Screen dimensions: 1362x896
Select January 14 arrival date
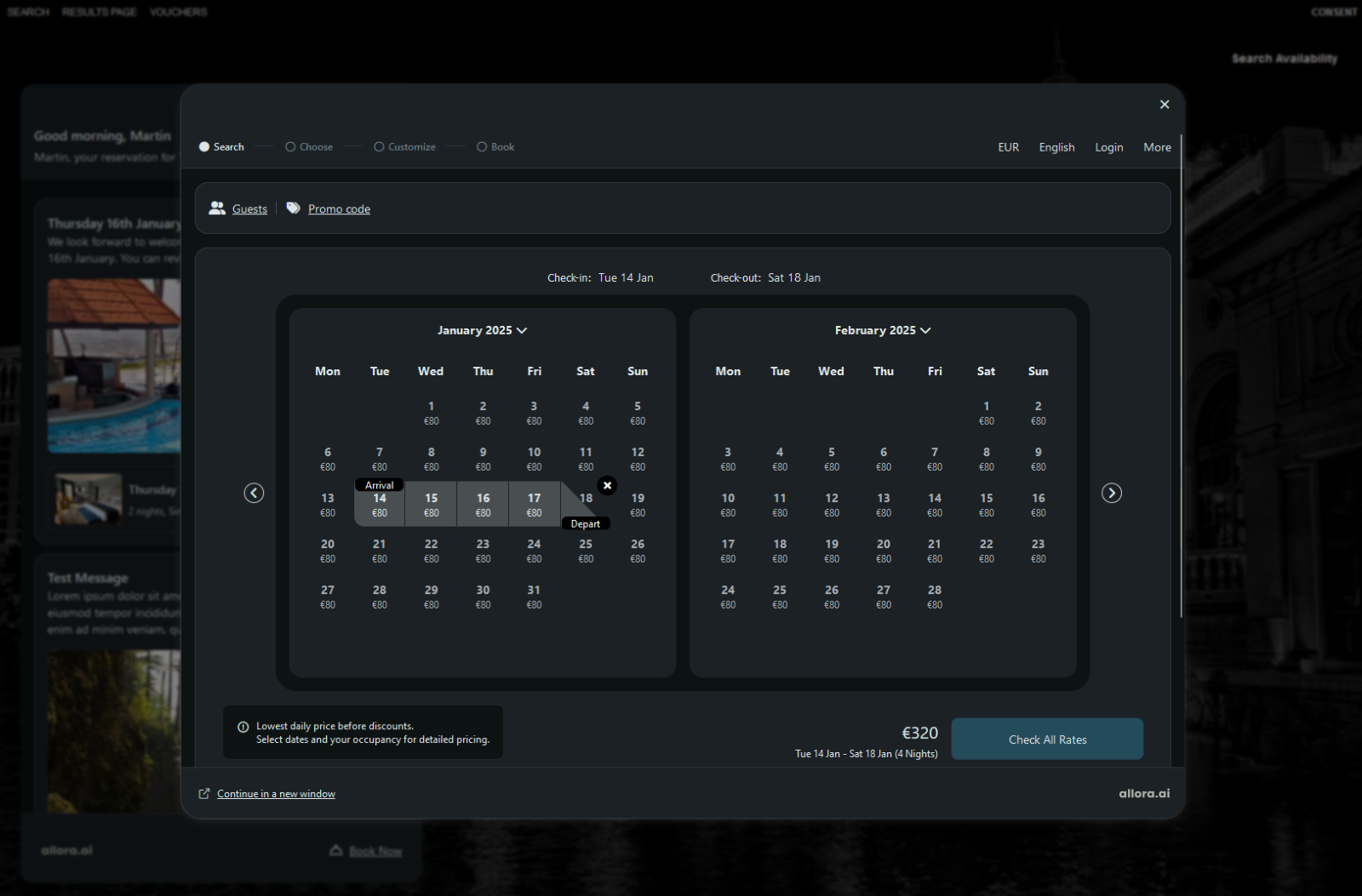point(380,505)
